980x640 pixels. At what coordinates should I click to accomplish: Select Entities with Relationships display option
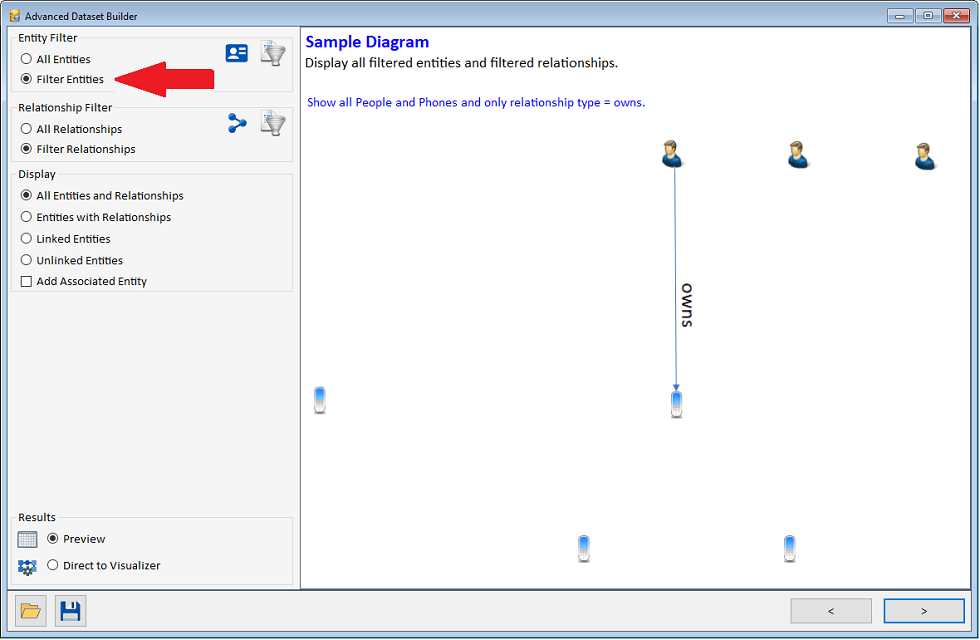[x=26, y=217]
